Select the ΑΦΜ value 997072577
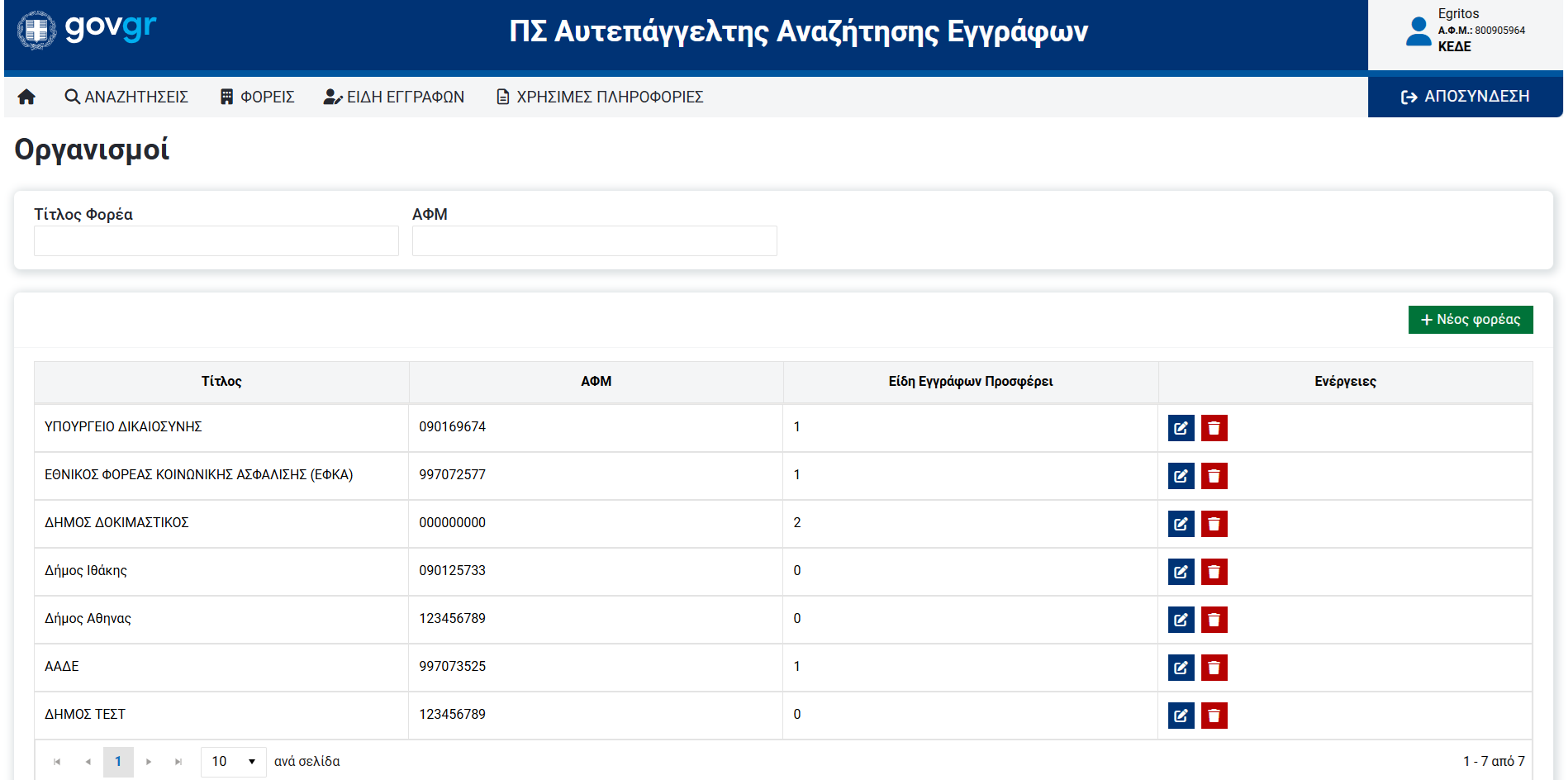 pos(453,475)
